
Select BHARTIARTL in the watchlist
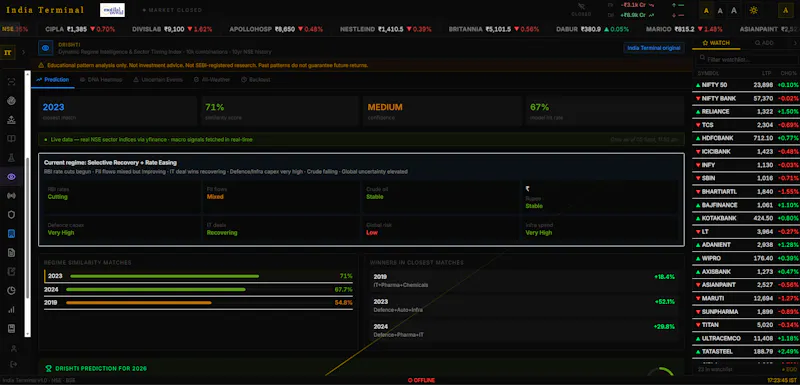(746, 192)
